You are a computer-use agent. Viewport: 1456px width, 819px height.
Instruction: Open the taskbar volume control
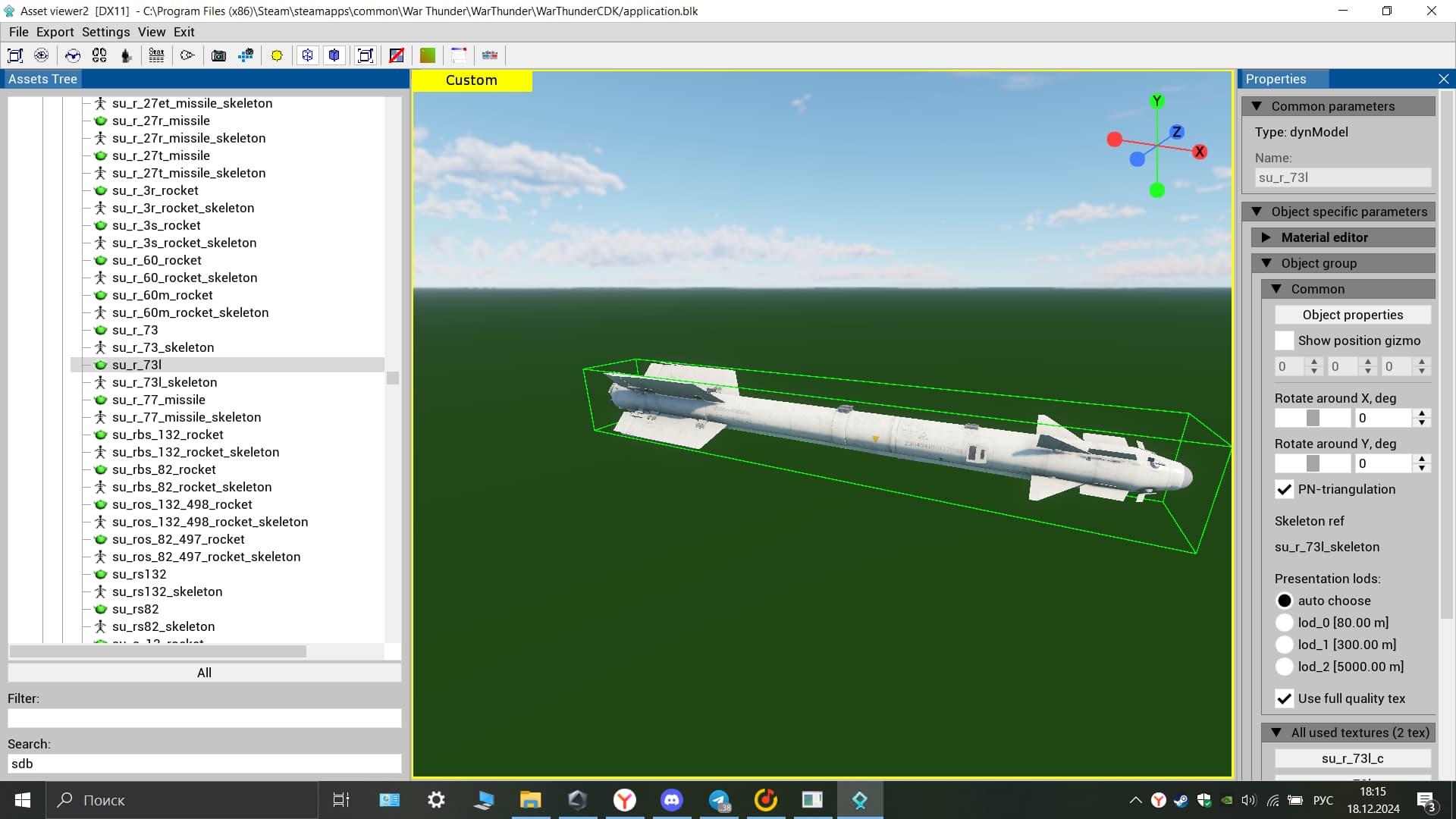(x=1249, y=800)
